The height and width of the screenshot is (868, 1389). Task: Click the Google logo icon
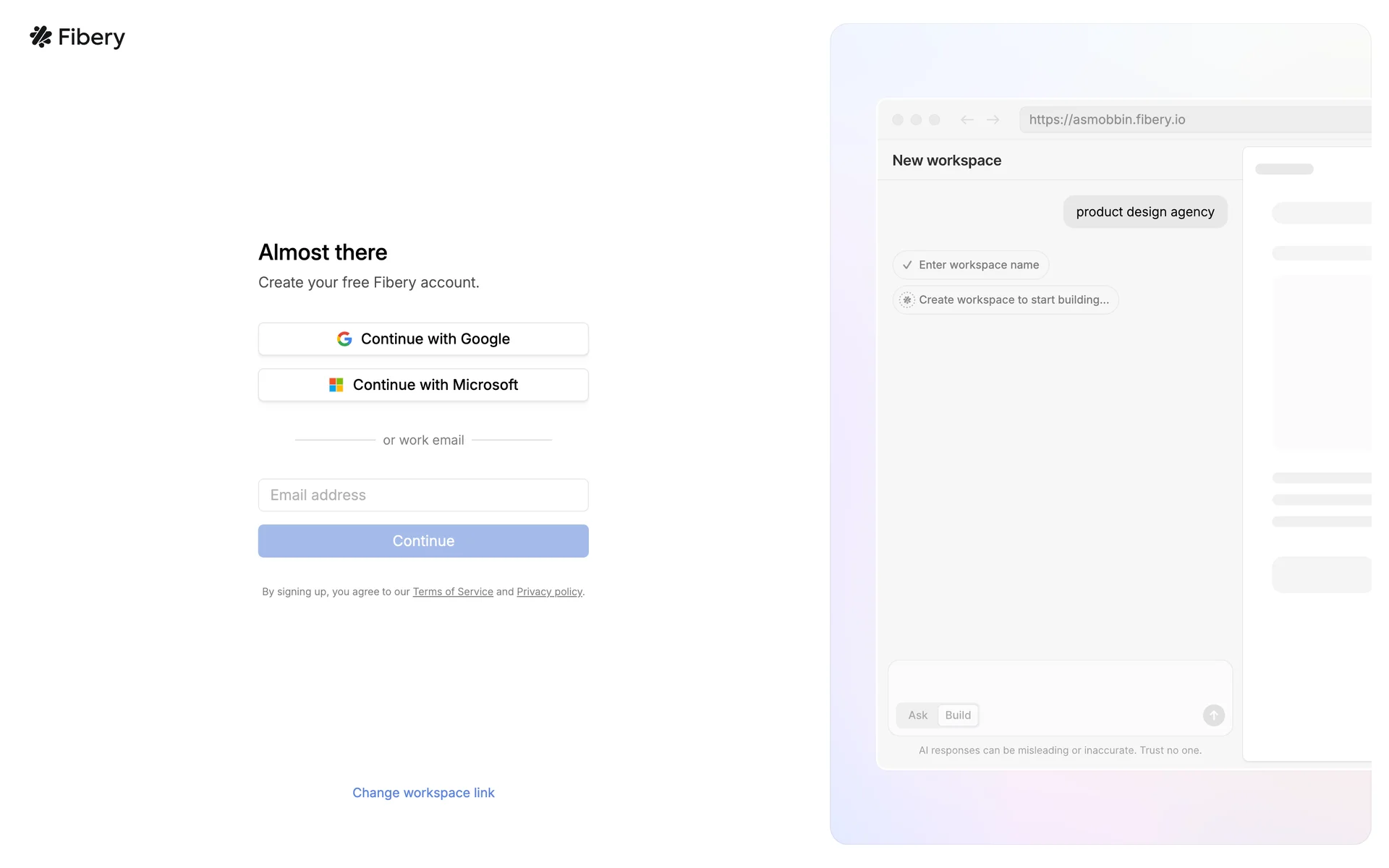[344, 339]
